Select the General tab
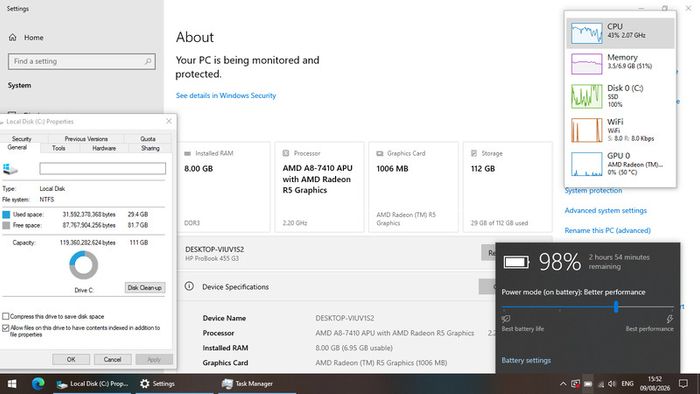The width and height of the screenshot is (700, 394). pos(17,147)
